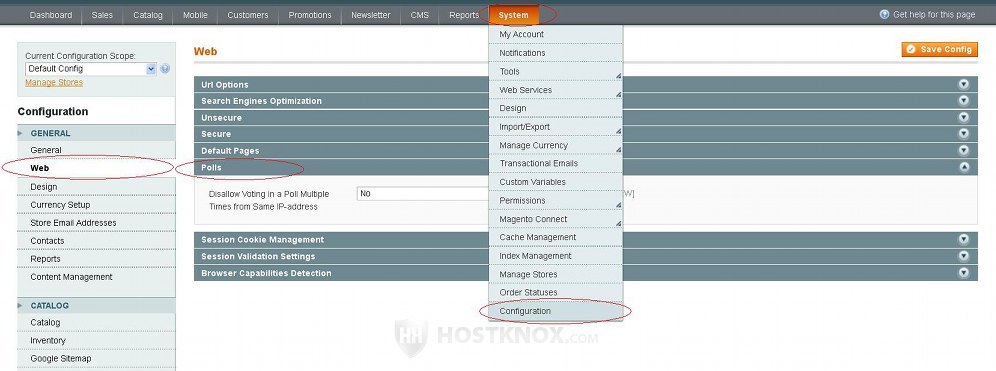
Task: Open Store Email Addresses in the sidebar
Action: 74,223
